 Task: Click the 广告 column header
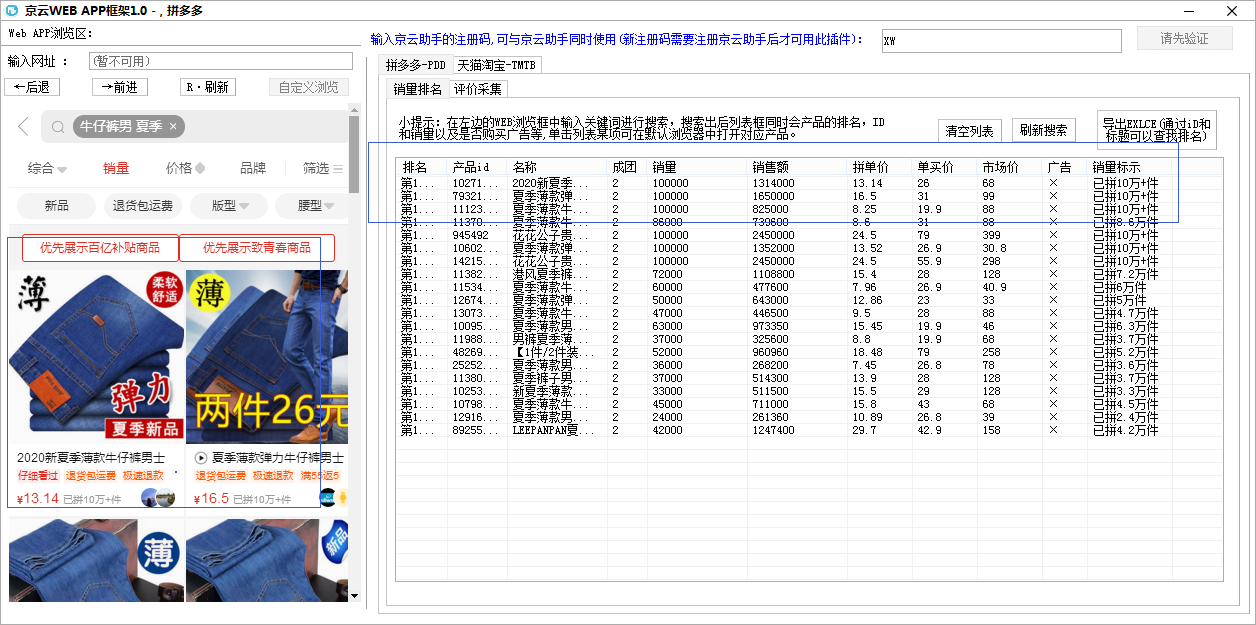[x=1065, y=167]
